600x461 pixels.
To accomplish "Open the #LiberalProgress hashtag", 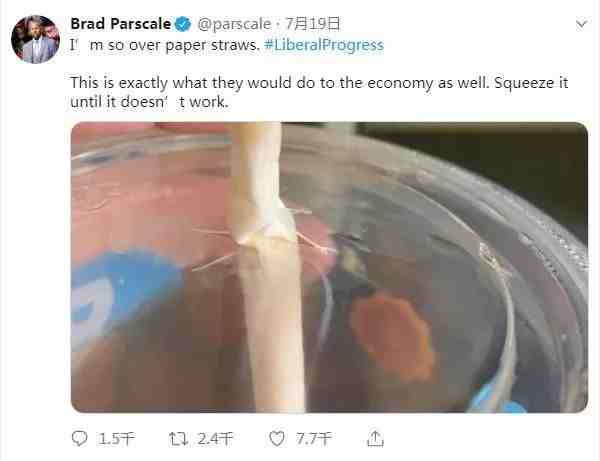I will 324,45.
